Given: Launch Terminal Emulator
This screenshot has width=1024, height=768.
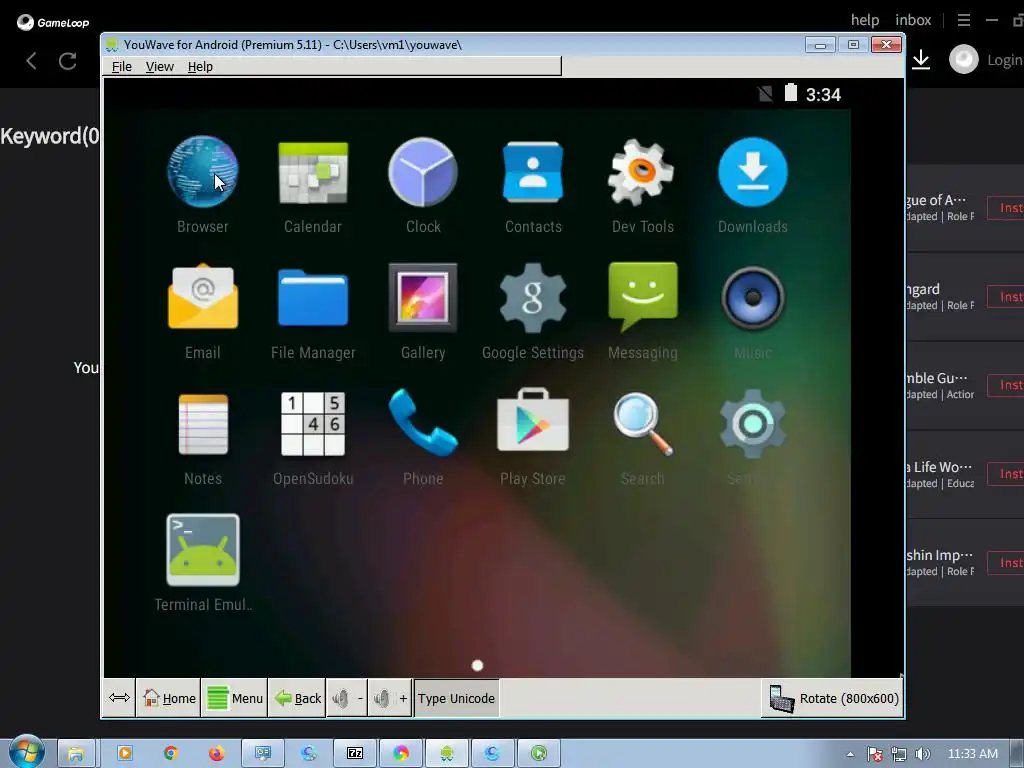Looking at the screenshot, I should click(x=203, y=550).
